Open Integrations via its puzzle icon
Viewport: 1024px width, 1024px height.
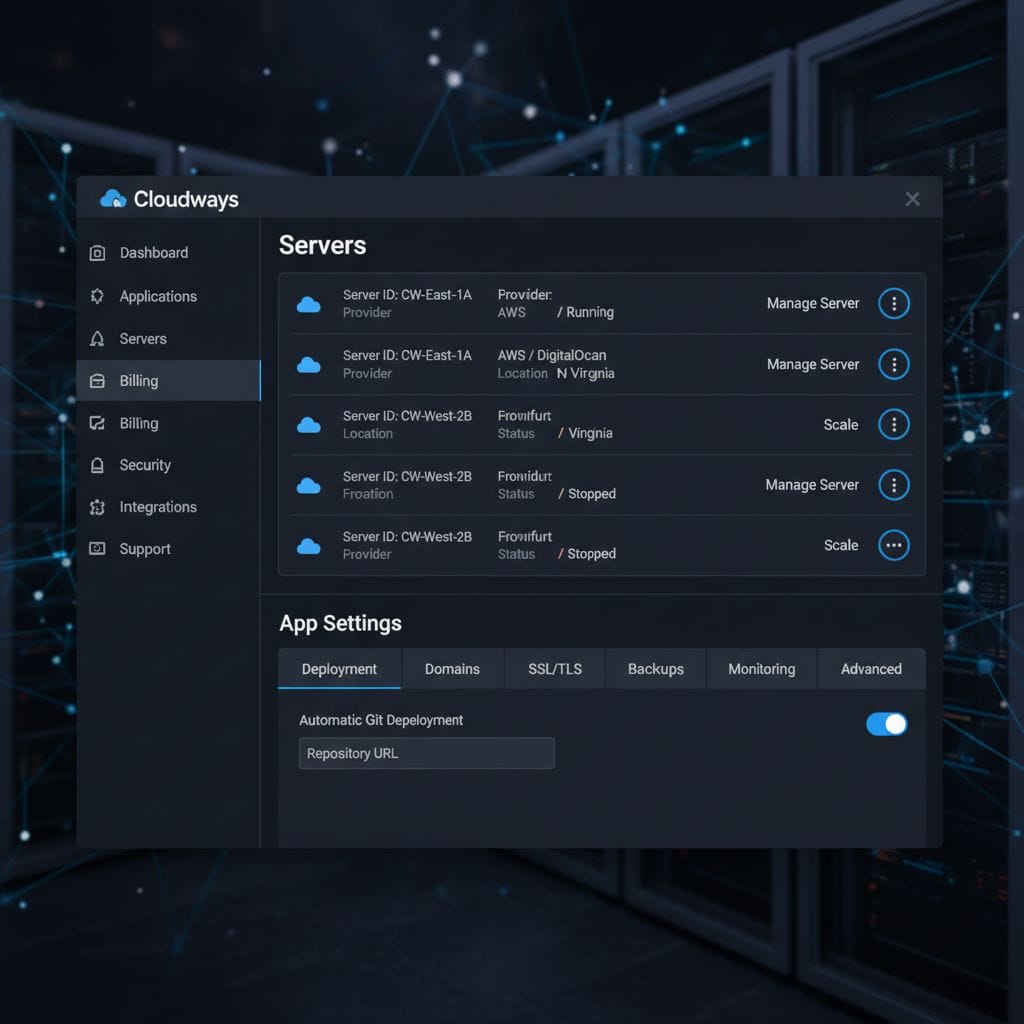click(97, 507)
